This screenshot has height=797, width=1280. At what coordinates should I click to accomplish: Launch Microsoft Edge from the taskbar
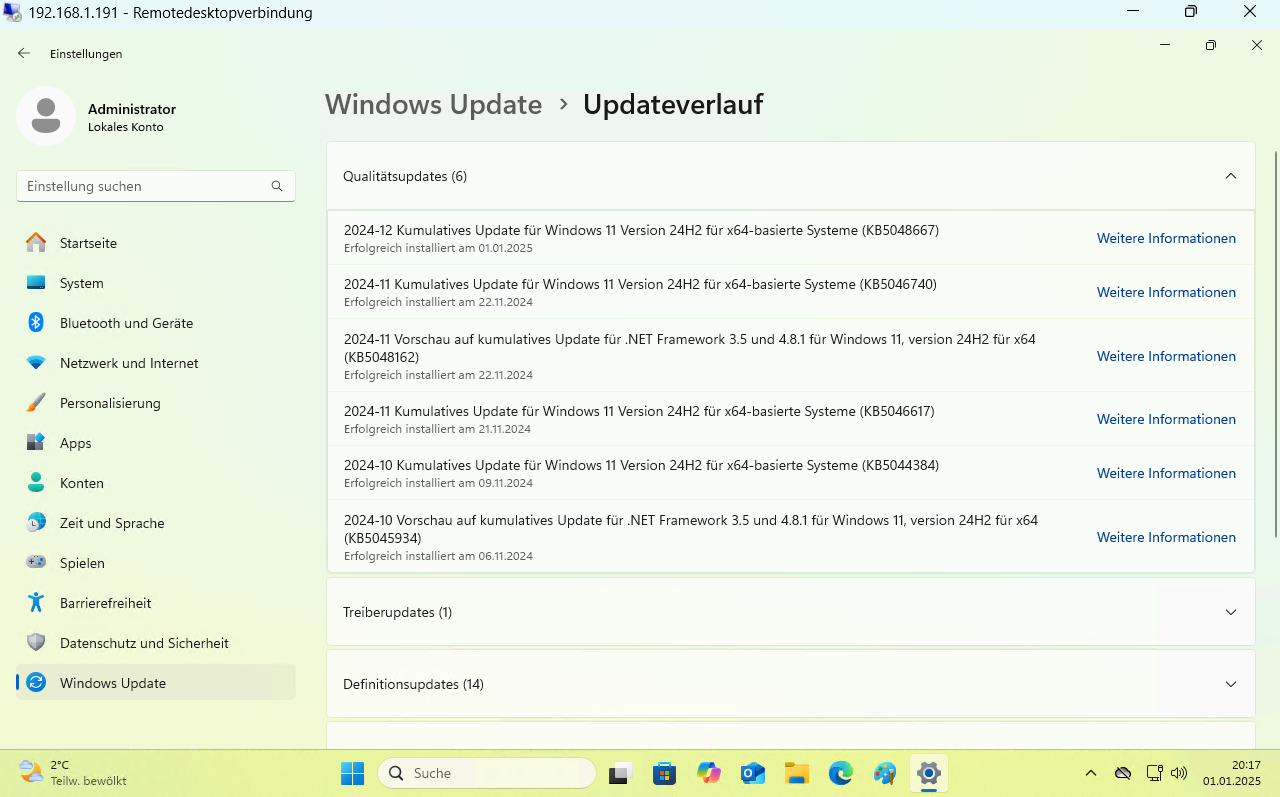841,773
